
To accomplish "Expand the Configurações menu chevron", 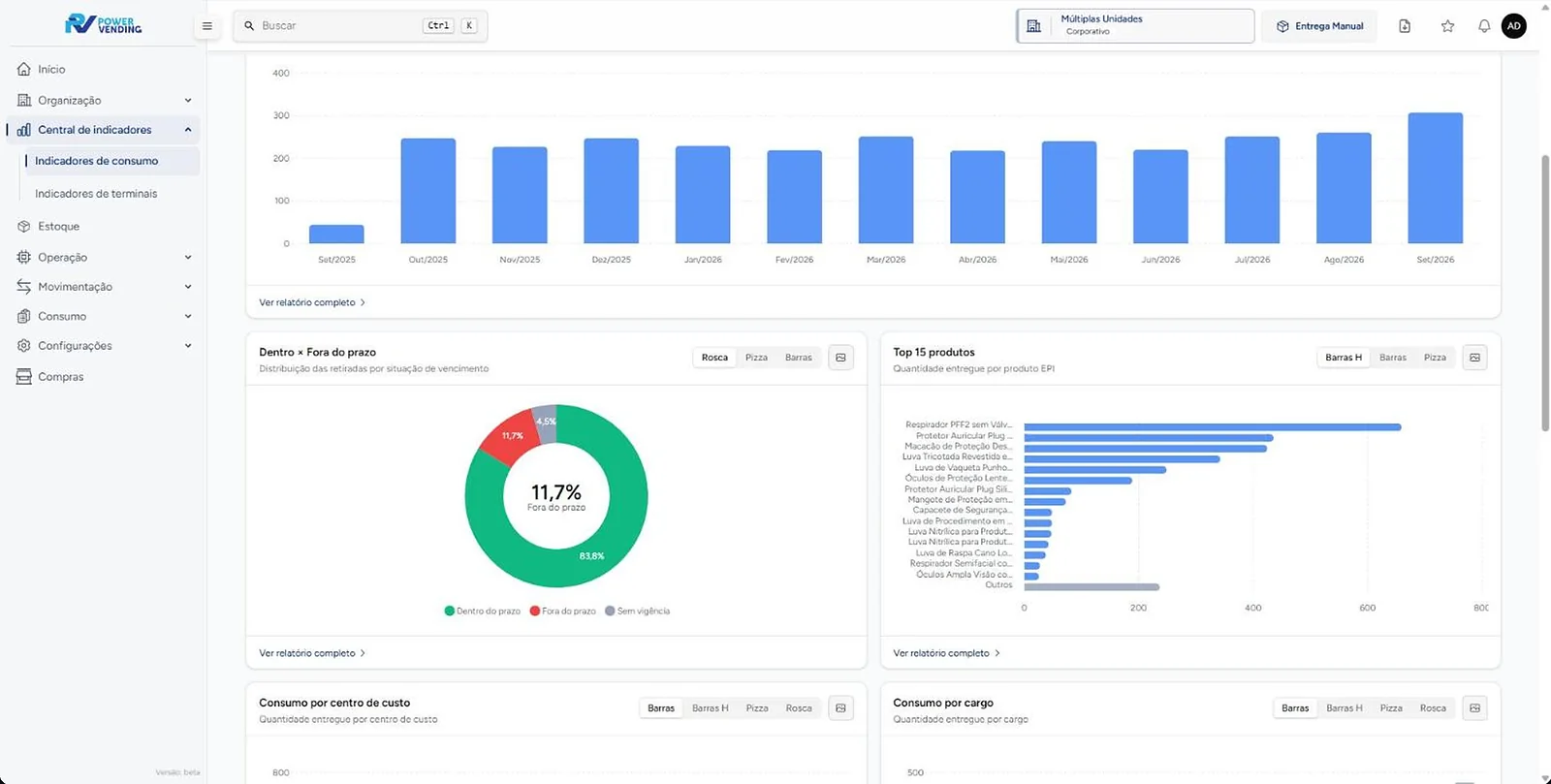I will tap(188, 346).
